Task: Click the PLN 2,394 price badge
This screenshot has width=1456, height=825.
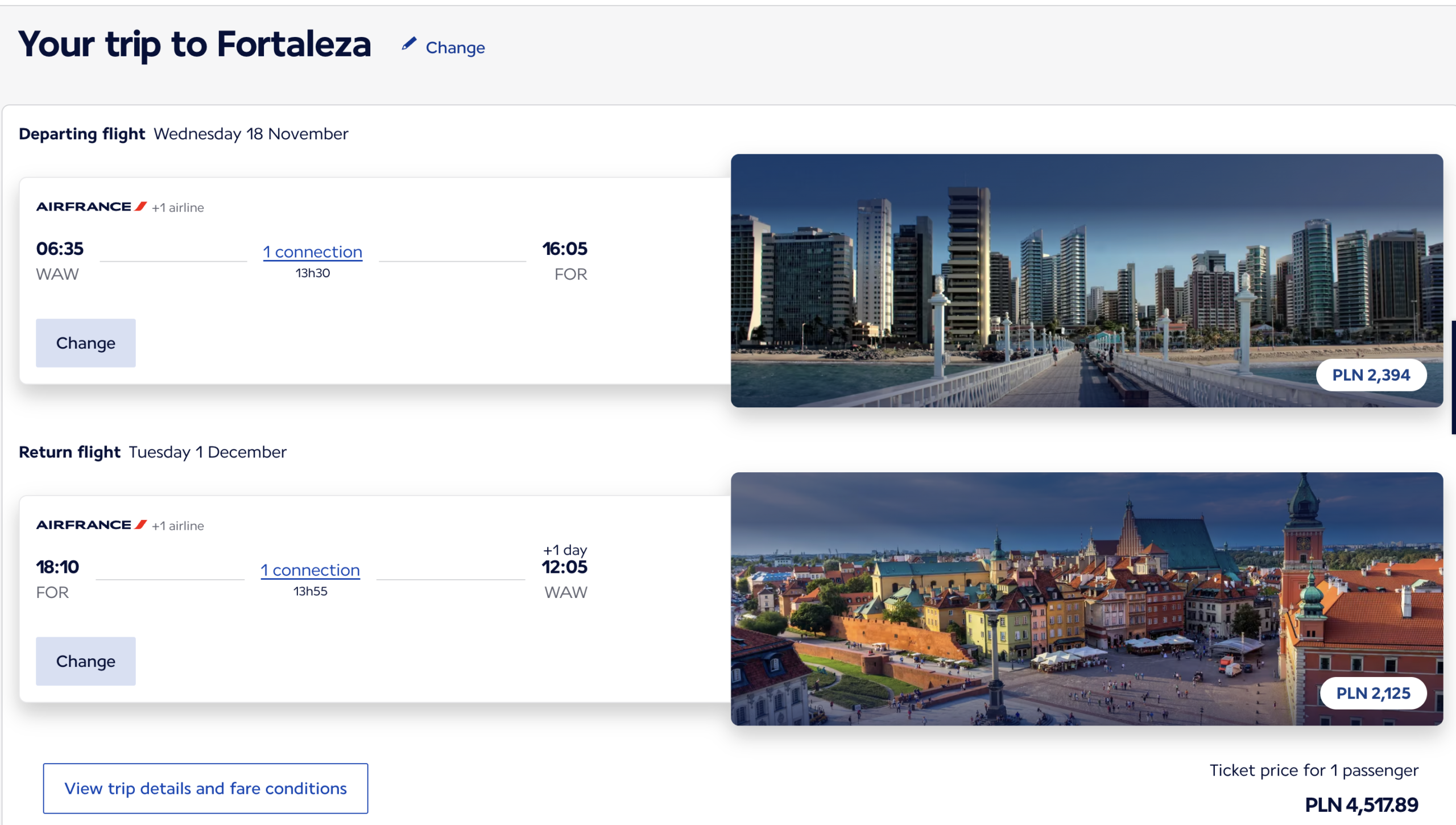Action: 1371,375
